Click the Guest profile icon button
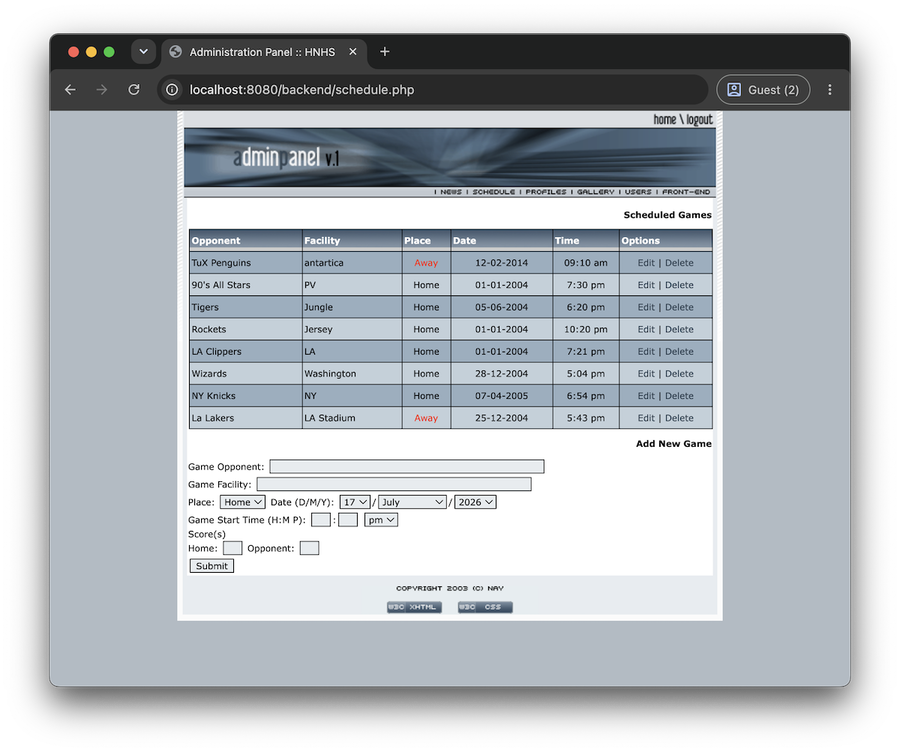The image size is (900, 752). (763, 90)
